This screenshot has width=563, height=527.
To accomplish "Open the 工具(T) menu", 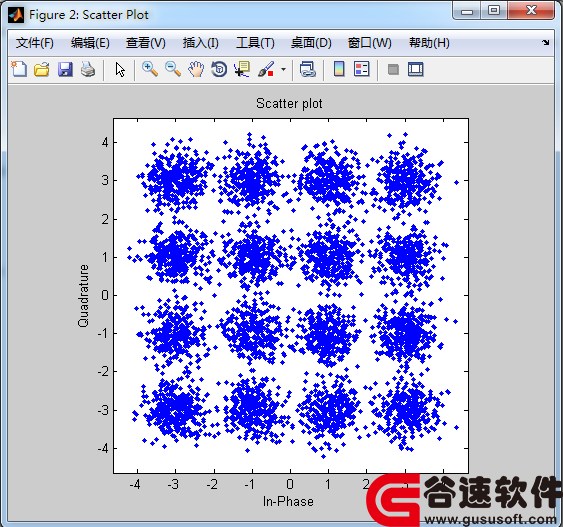I will point(255,43).
